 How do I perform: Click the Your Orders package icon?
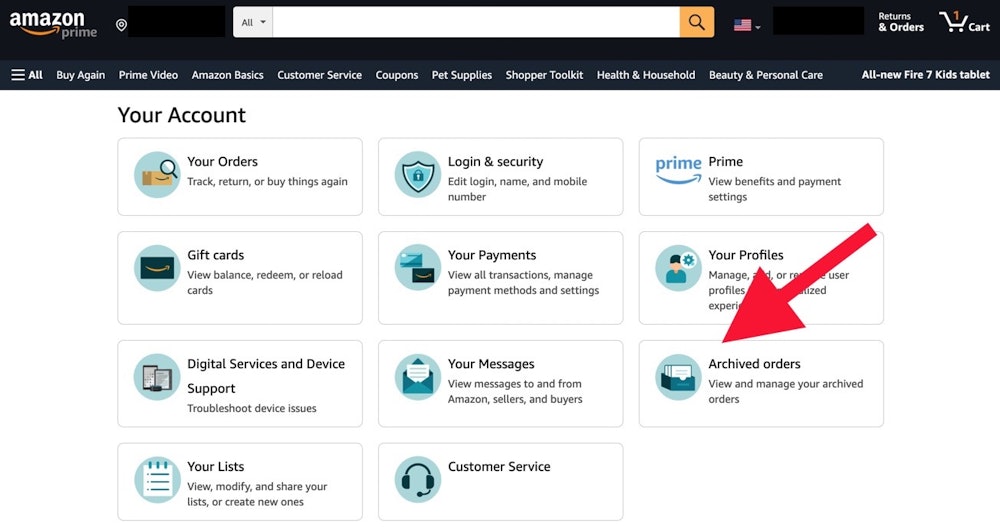pos(157,175)
